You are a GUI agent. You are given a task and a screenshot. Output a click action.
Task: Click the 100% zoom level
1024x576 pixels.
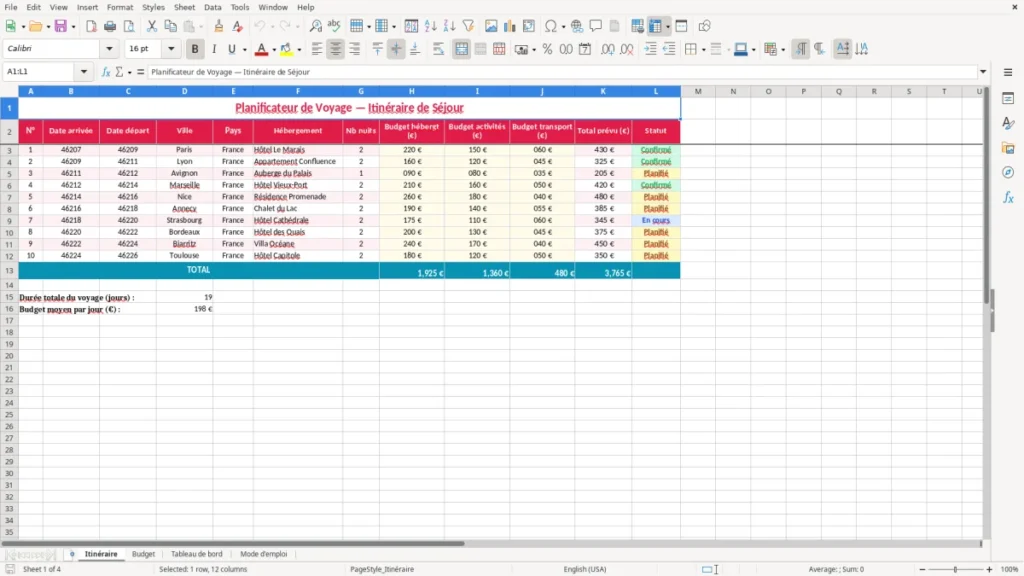click(x=1010, y=569)
